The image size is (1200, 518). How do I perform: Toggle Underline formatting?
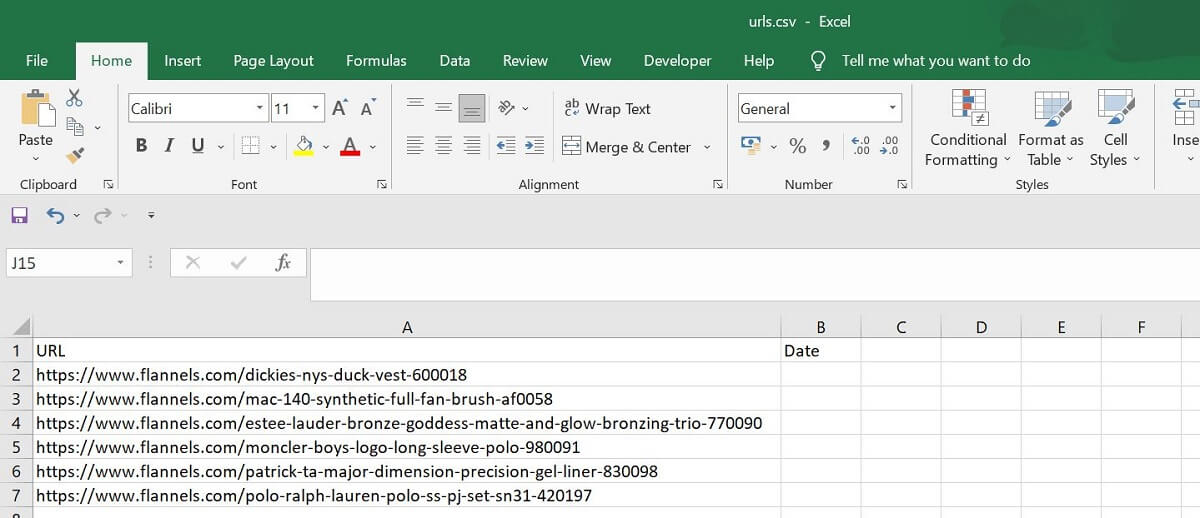pyautogui.click(x=197, y=146)
